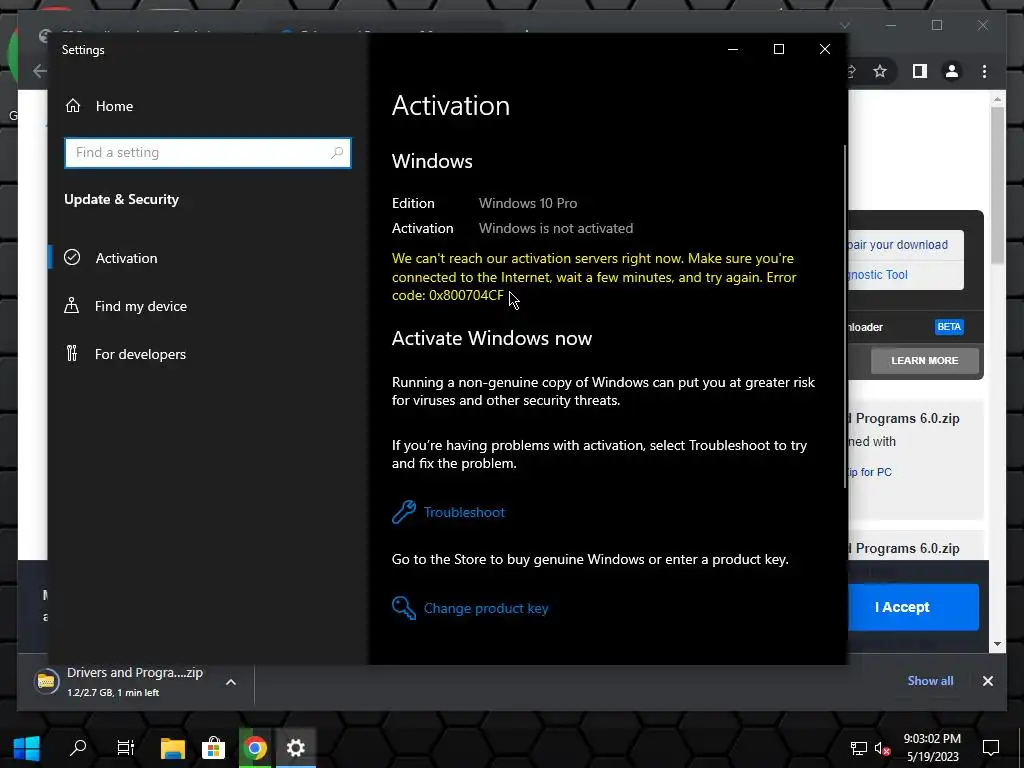Click the BETA badge on the webpage
The height and width of the screenshot is (768, 1024).
pos(949,327)
